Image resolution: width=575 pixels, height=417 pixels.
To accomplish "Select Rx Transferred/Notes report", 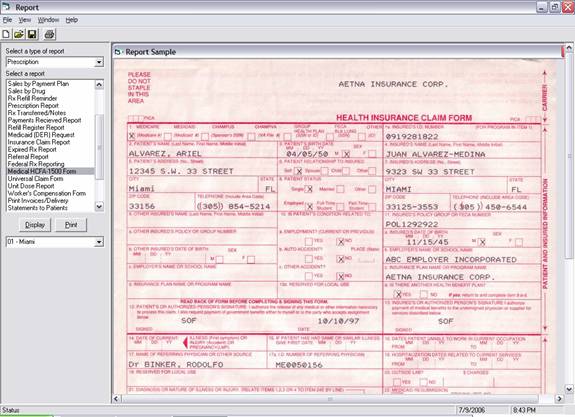I will 37,113.
